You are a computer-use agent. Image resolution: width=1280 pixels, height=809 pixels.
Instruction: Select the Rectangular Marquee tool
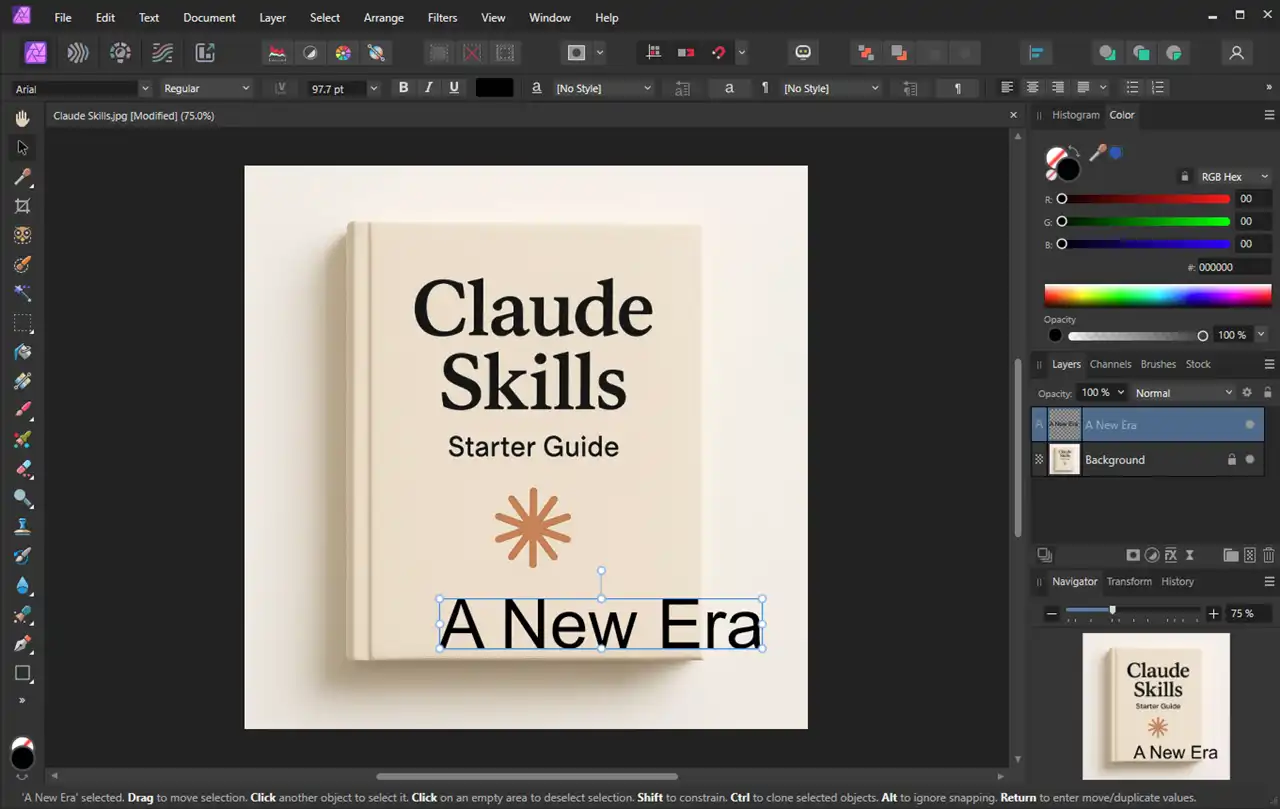tap(22, 323)
